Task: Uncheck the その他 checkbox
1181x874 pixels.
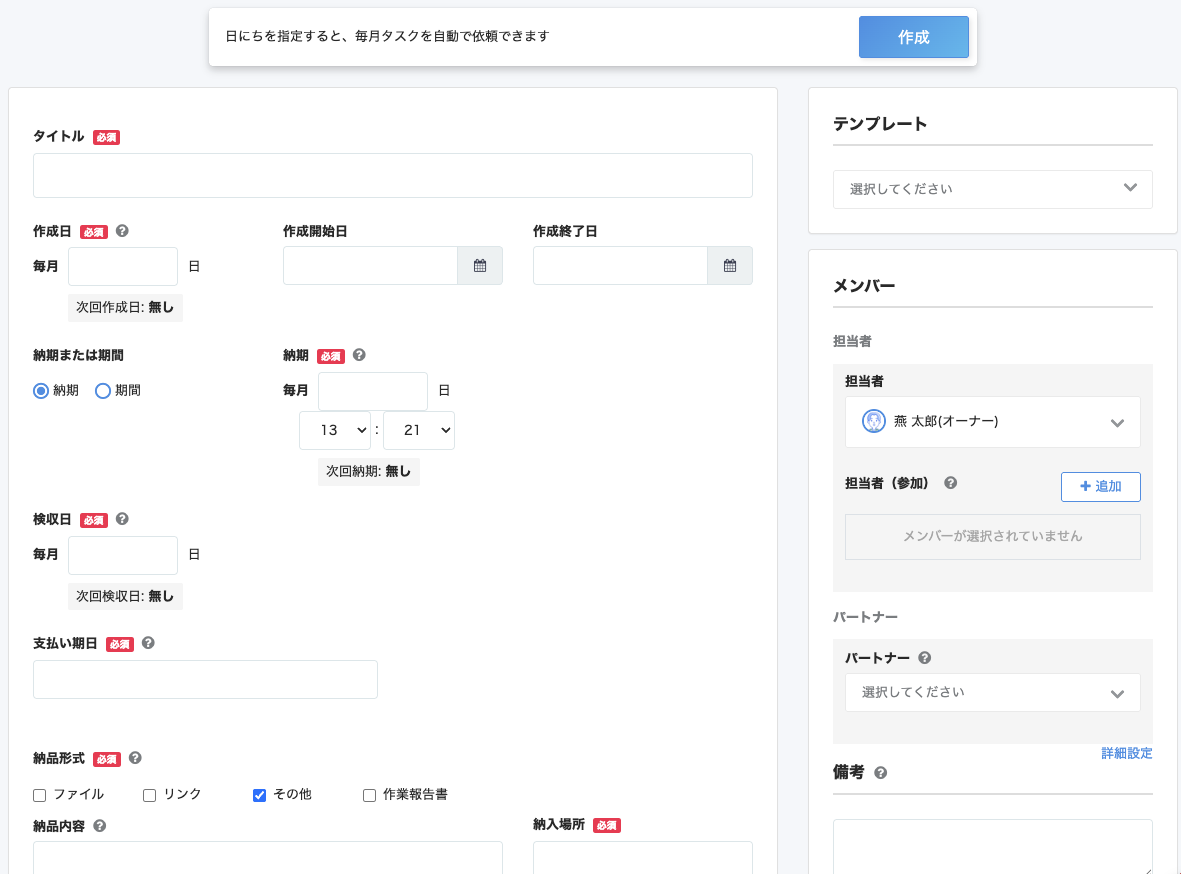Action: pos(259,794)
